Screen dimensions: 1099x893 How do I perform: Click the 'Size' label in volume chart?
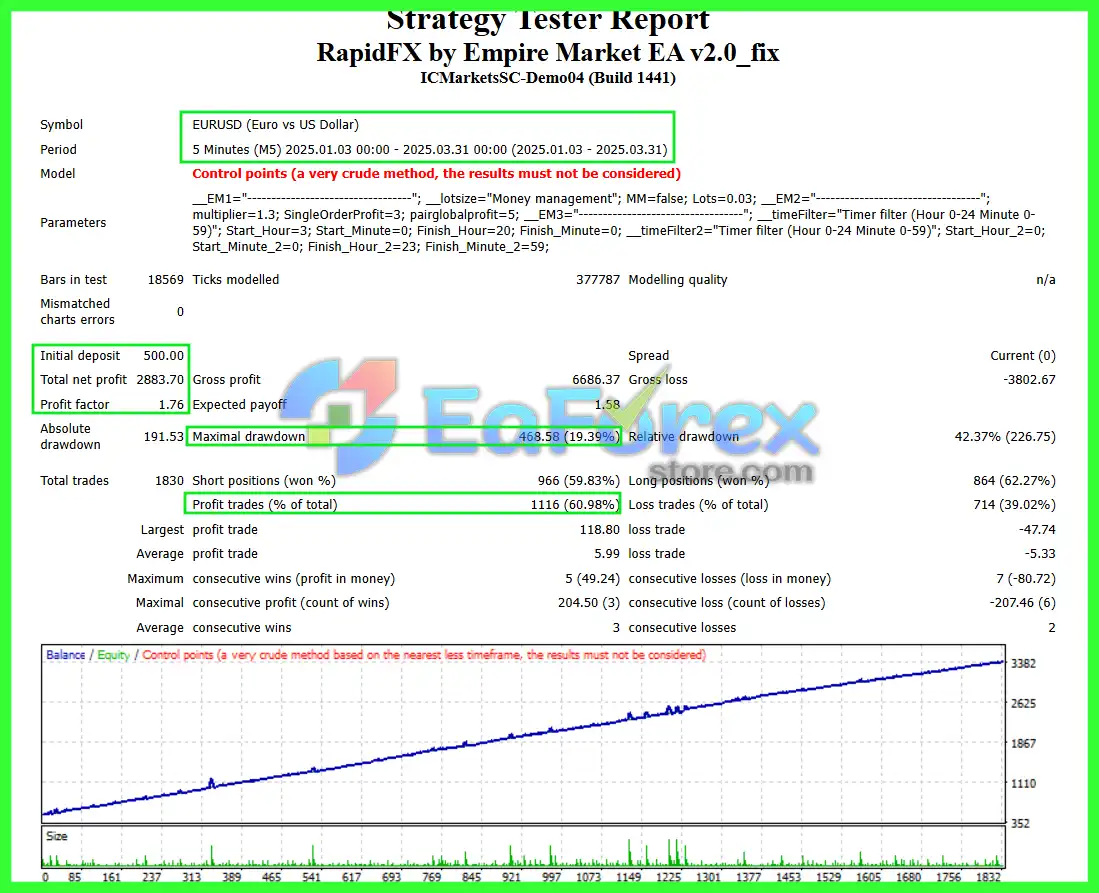point(57,836)
